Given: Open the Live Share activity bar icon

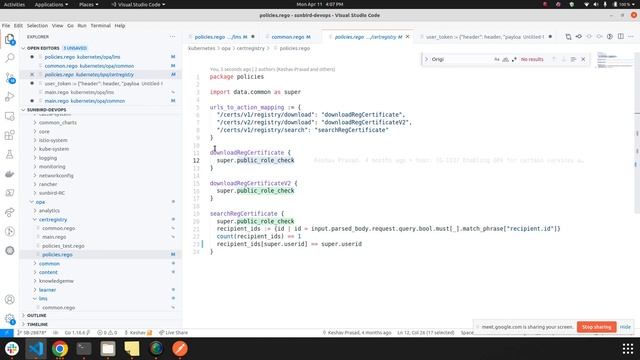Looking at the screenshot, I should 10,212.
